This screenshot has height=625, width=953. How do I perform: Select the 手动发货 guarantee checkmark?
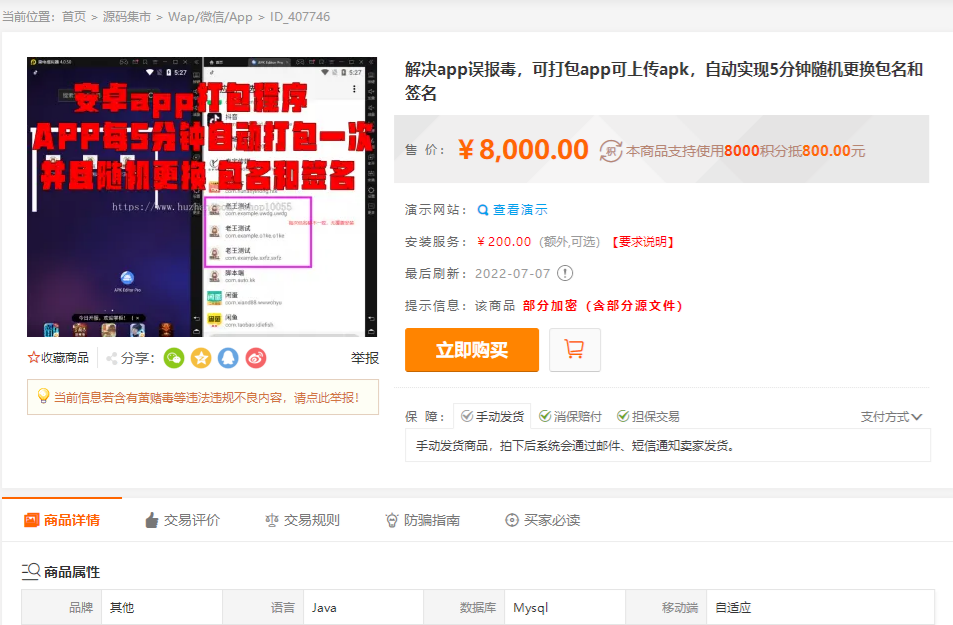coord(464,416)
